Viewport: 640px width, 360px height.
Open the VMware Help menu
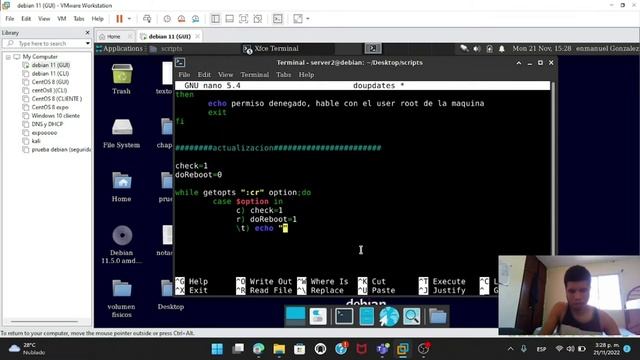[98, 19]
